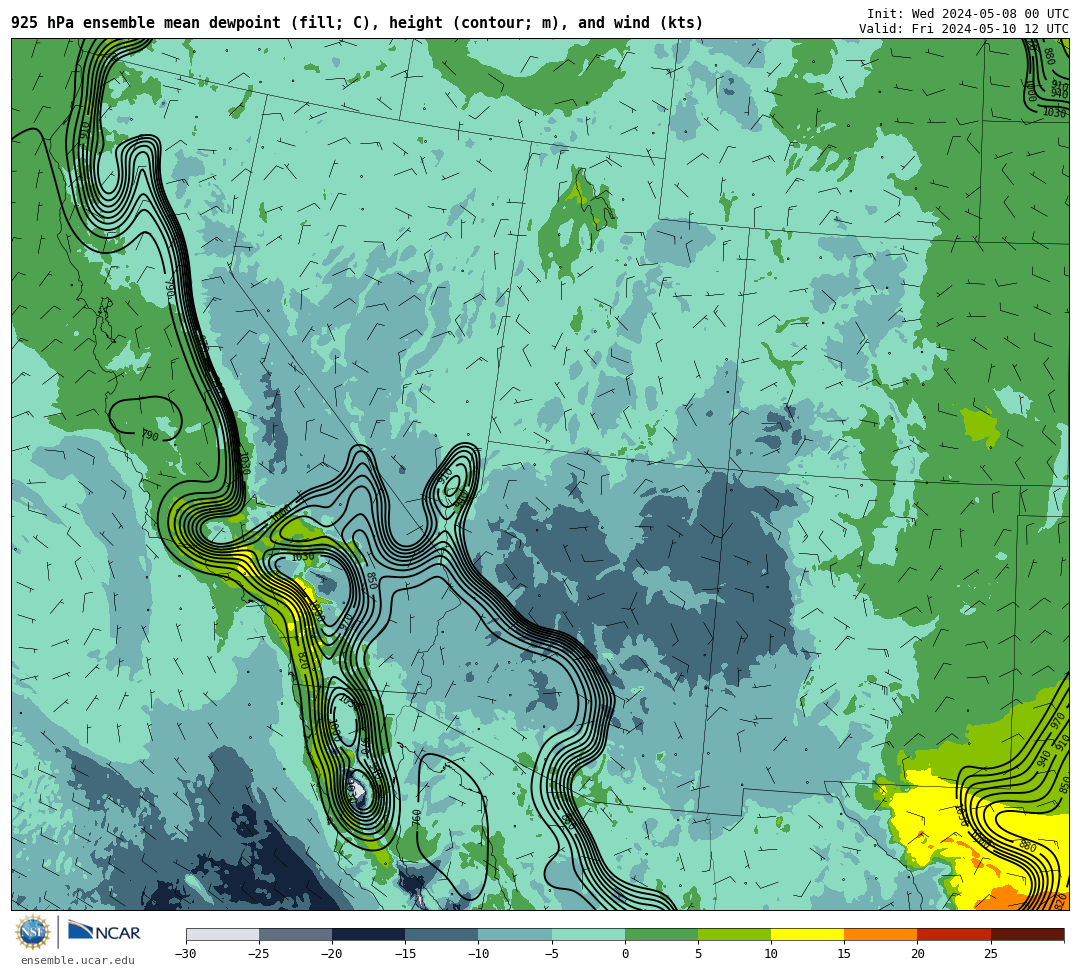Pick the teal -10 to -5 colorbar segment
The width and height of the screenshot is (1080, 973).
point(515,934)
